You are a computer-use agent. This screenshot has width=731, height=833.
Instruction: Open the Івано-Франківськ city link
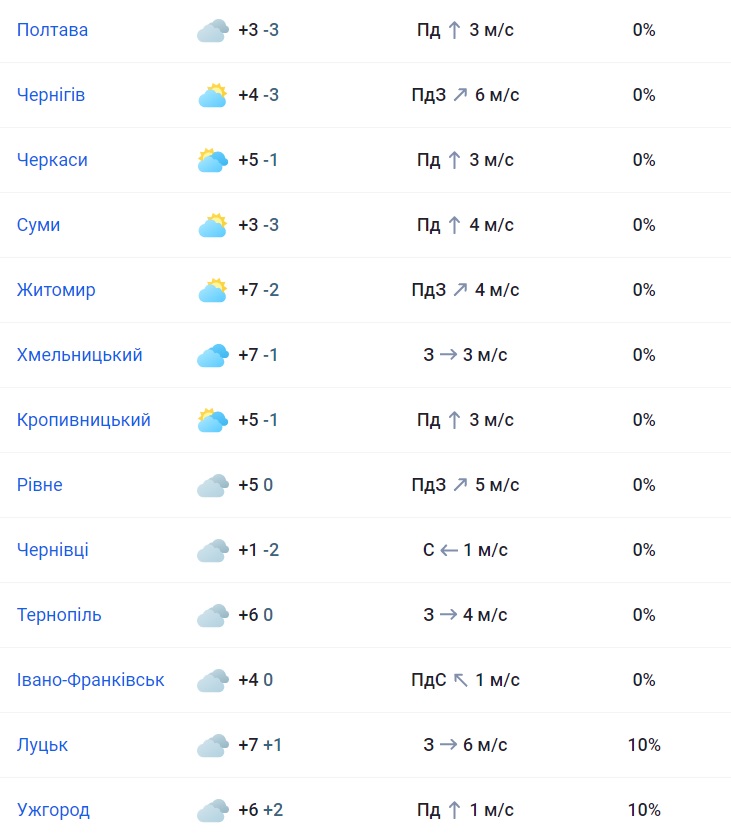pyautogui.click(x=91, y=680)
